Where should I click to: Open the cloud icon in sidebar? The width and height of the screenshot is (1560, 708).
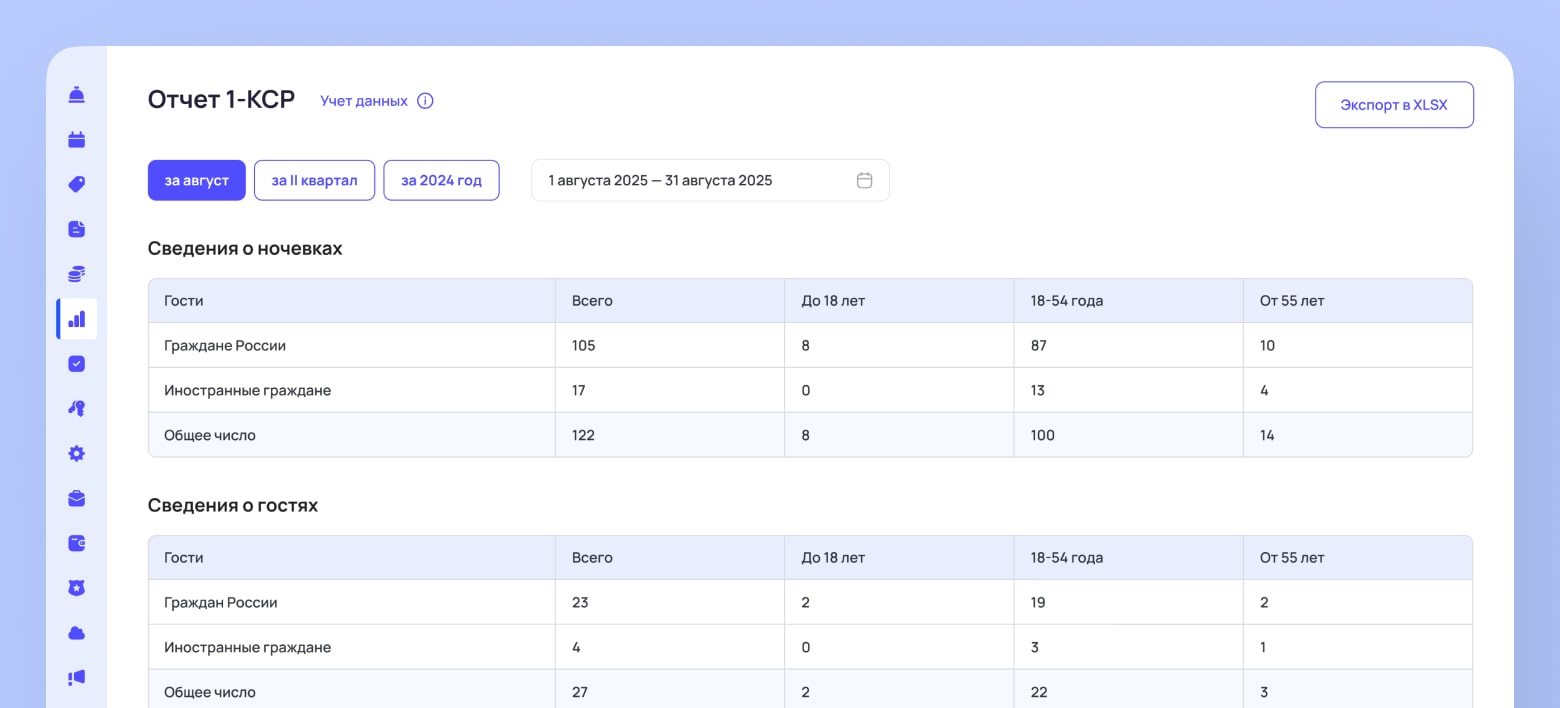[x=76, y=632]
